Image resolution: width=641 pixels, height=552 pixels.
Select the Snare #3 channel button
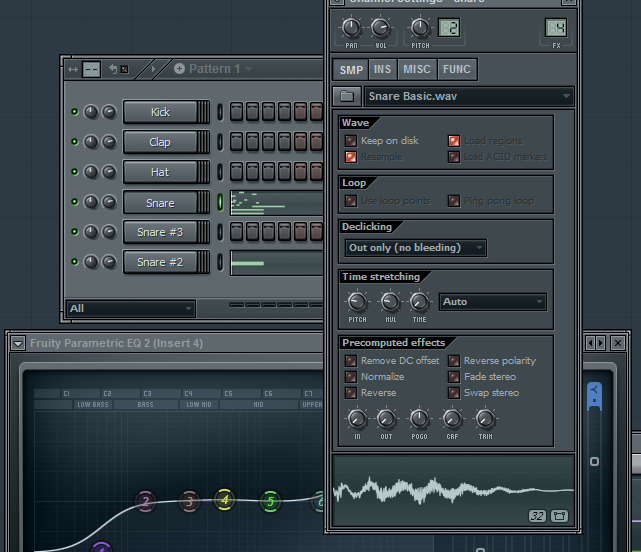tap(166, 232)
